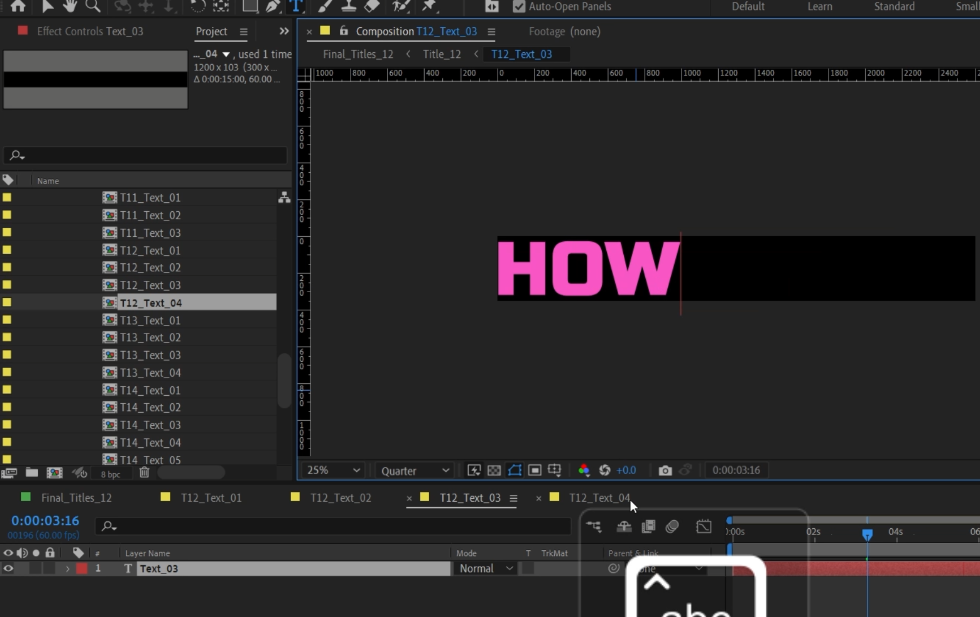The image size is (980, 617).
Task: Select the Default workspace
Action: [748, 6]
